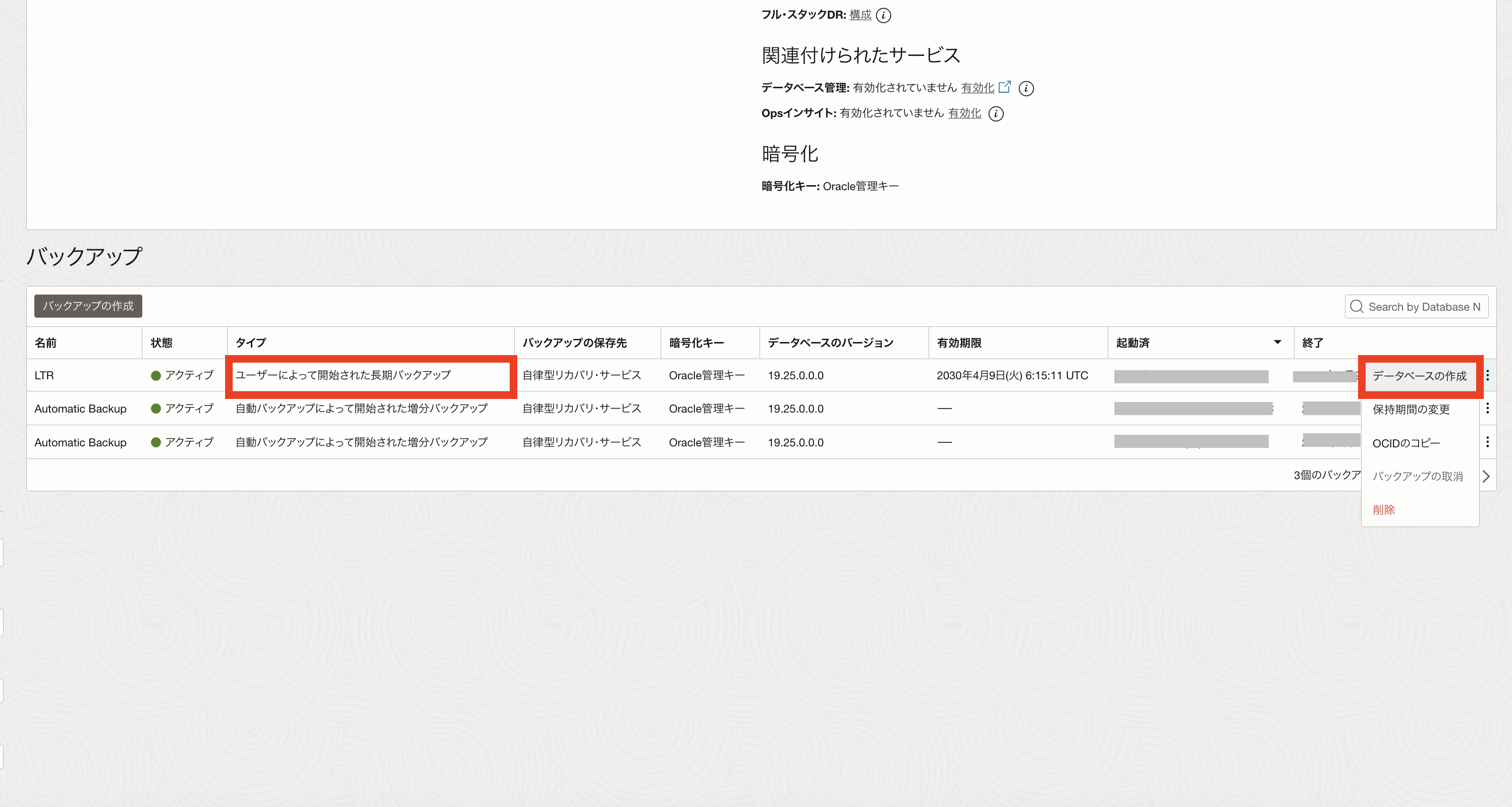Click バックアップの作成 button
This screenshot has height=807, width=1512.
coord(88,306)
